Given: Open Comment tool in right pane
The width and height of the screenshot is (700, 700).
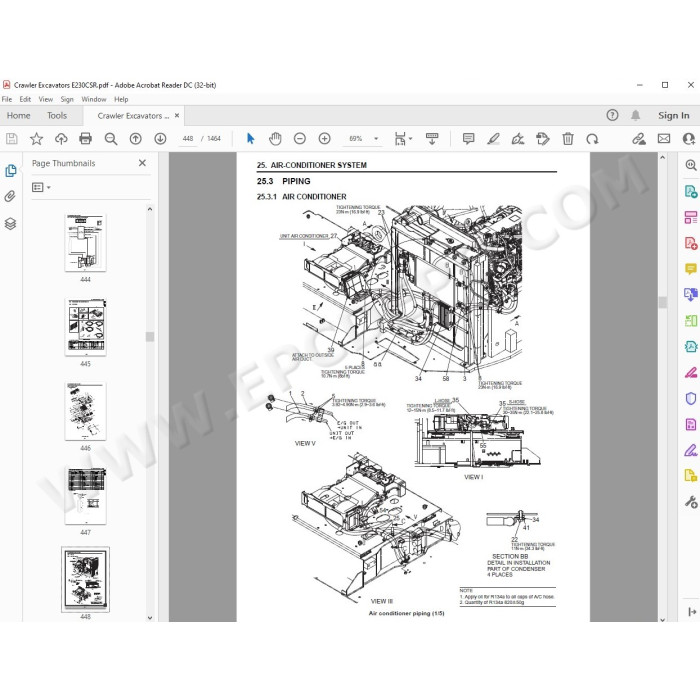Looking at the screenshot, I should click(x=691, y=269).
